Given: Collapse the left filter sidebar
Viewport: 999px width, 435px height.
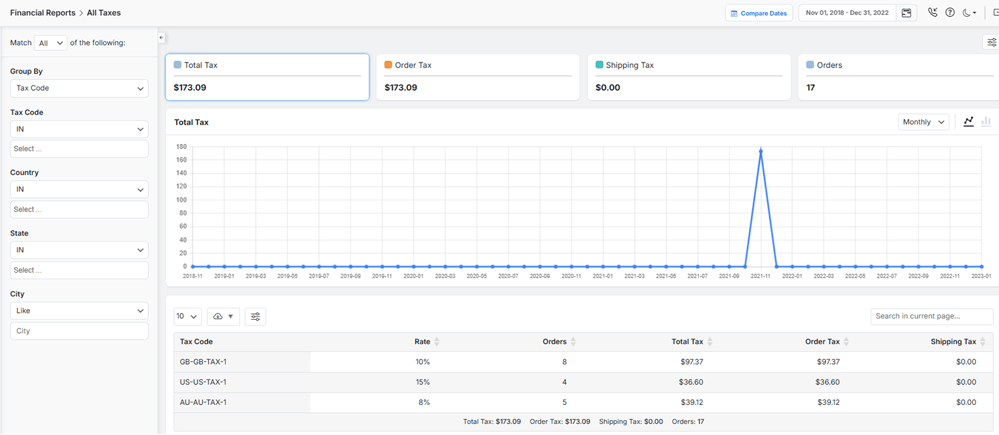Looking at the screenshot, I should (x=161, y=38).
